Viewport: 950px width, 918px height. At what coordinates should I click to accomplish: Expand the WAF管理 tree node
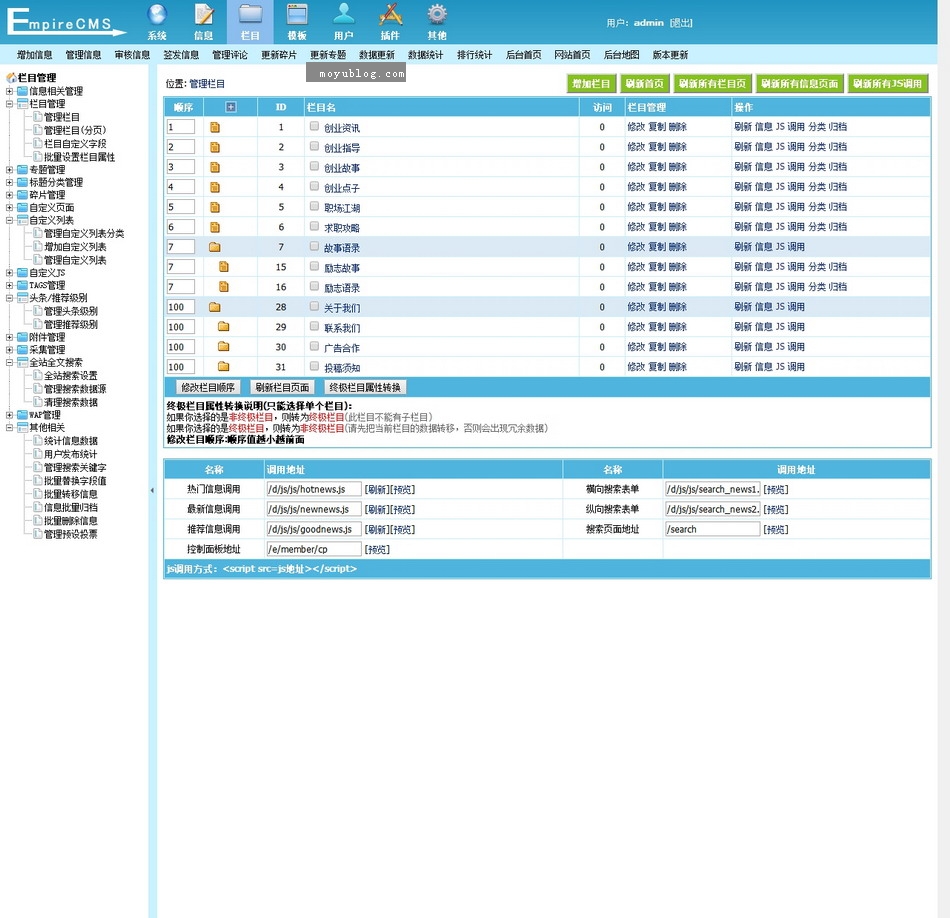coord(10,415)
